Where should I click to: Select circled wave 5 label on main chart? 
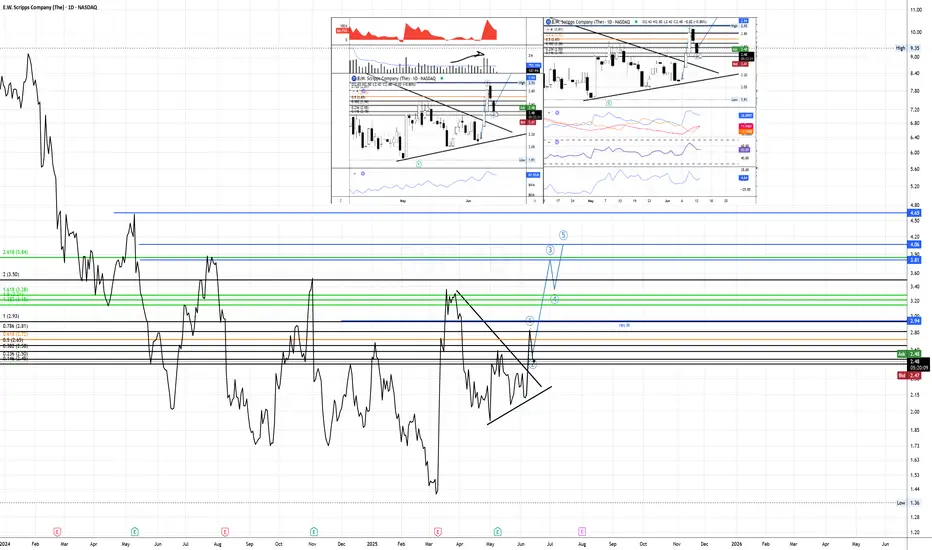coord(563,235)
